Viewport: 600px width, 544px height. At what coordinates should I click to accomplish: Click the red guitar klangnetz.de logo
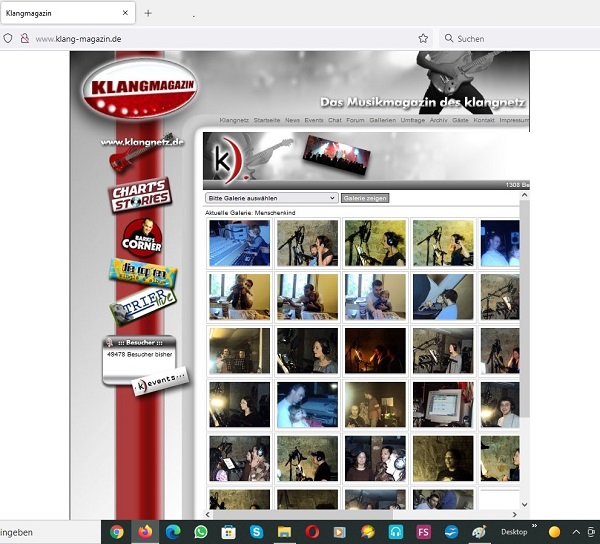pos(141,149)
